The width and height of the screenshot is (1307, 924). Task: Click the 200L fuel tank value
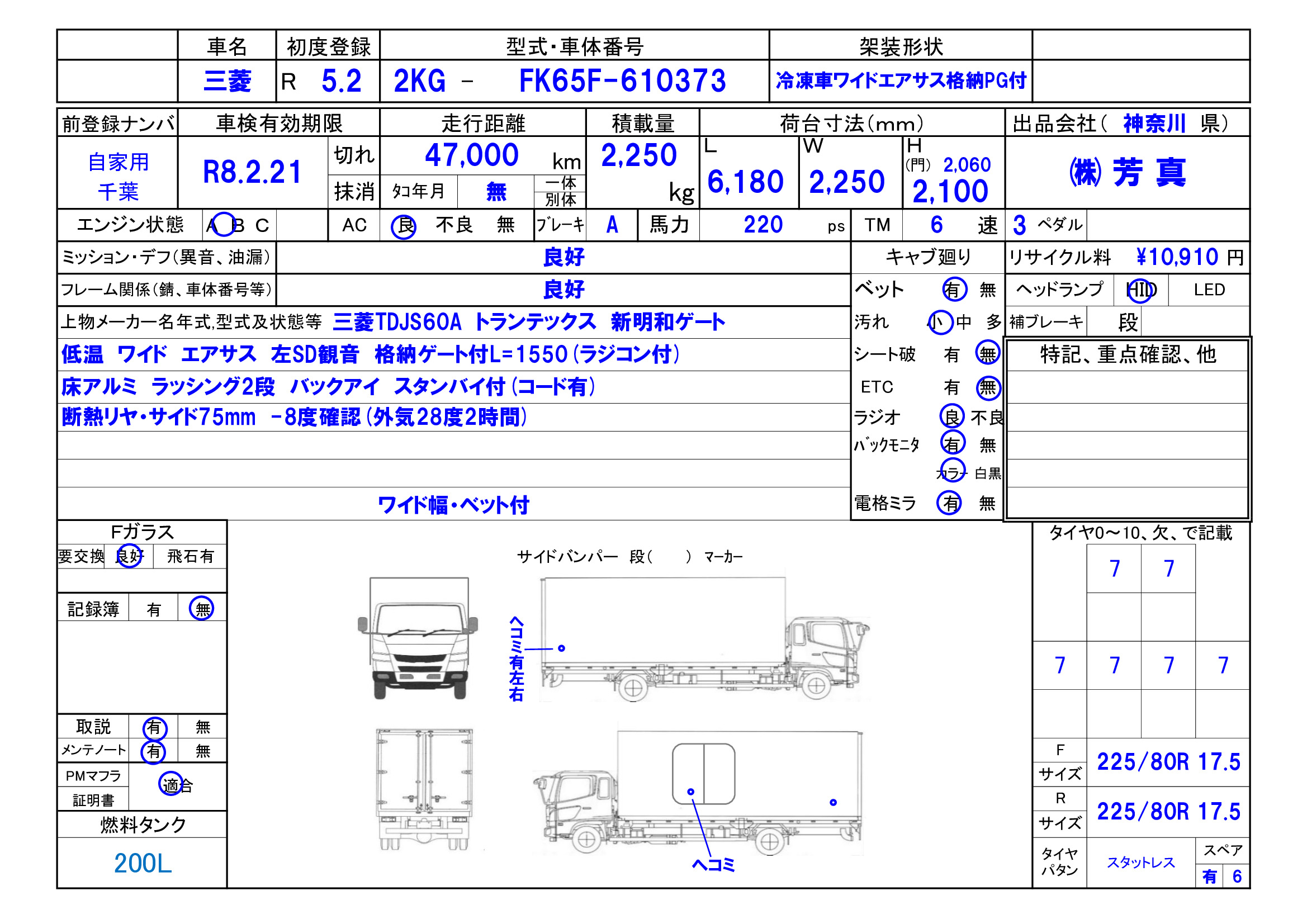tap(143, 863)
